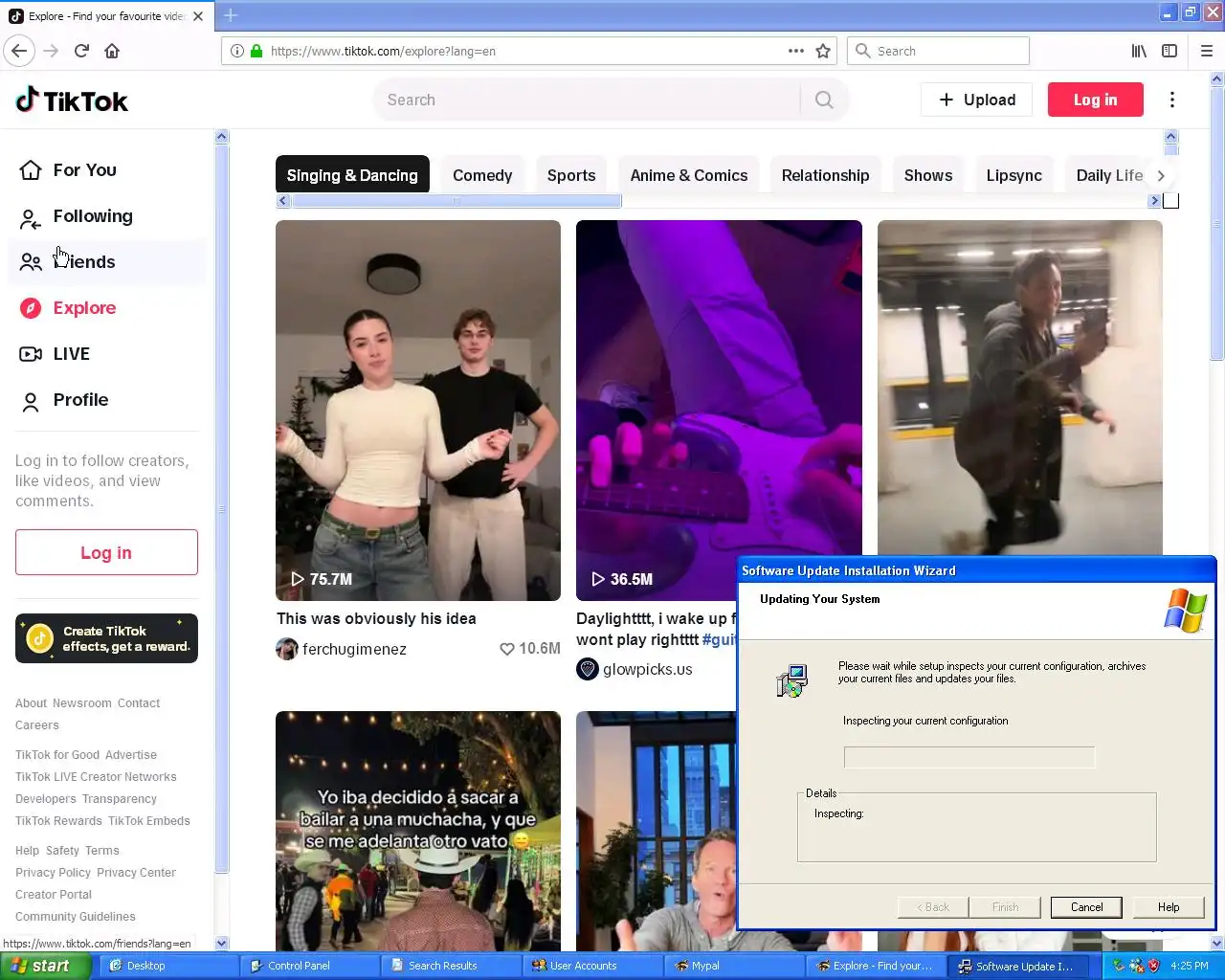Select the Singing & Dancing category tab
1225x980 pixels.
(352, 175)
